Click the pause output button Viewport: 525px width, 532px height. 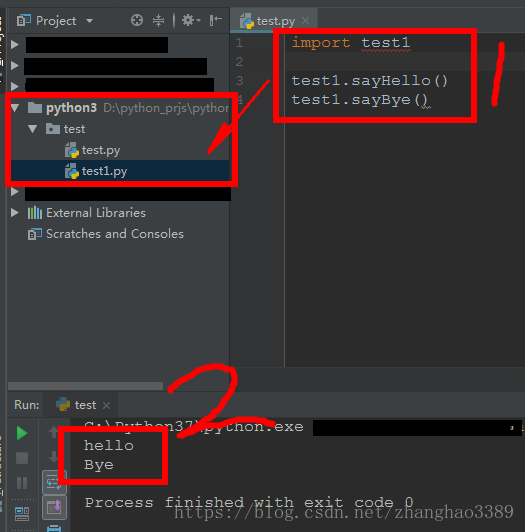[22, 482]
